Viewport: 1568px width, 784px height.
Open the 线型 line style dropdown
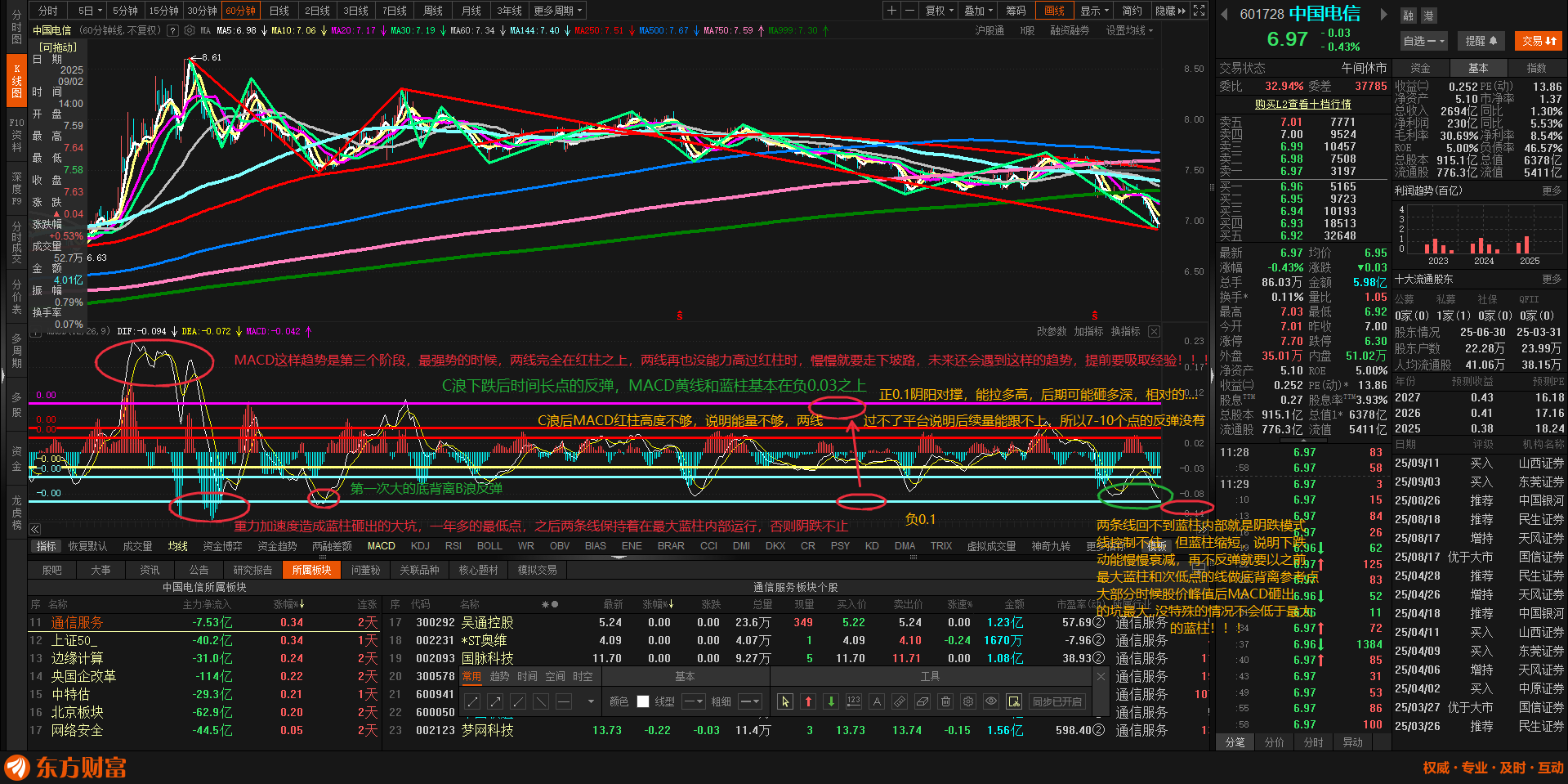pos(693,701)
